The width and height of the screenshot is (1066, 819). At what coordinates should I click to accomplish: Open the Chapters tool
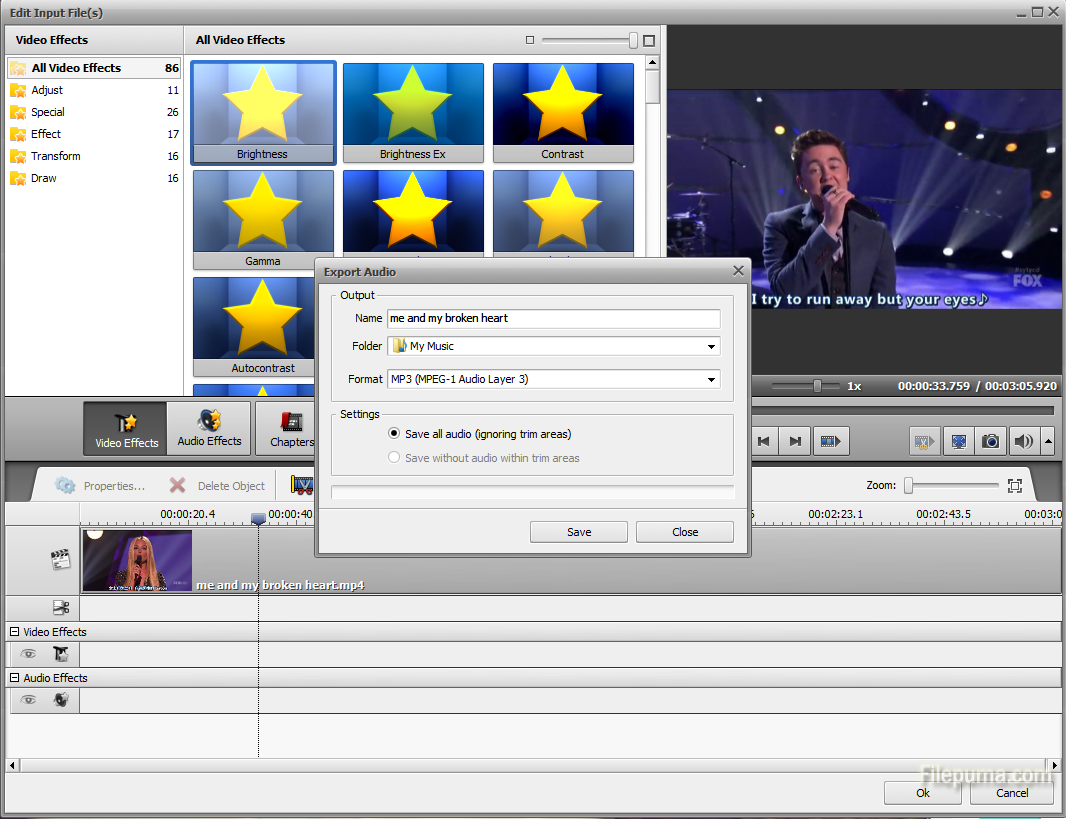pyautogui.click(x=291, y=429)
